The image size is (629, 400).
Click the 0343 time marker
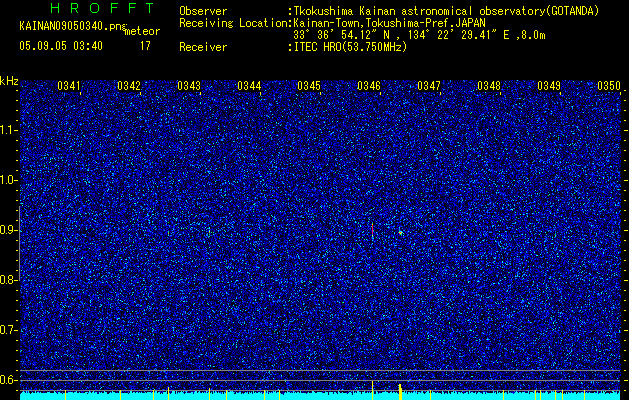189,86
